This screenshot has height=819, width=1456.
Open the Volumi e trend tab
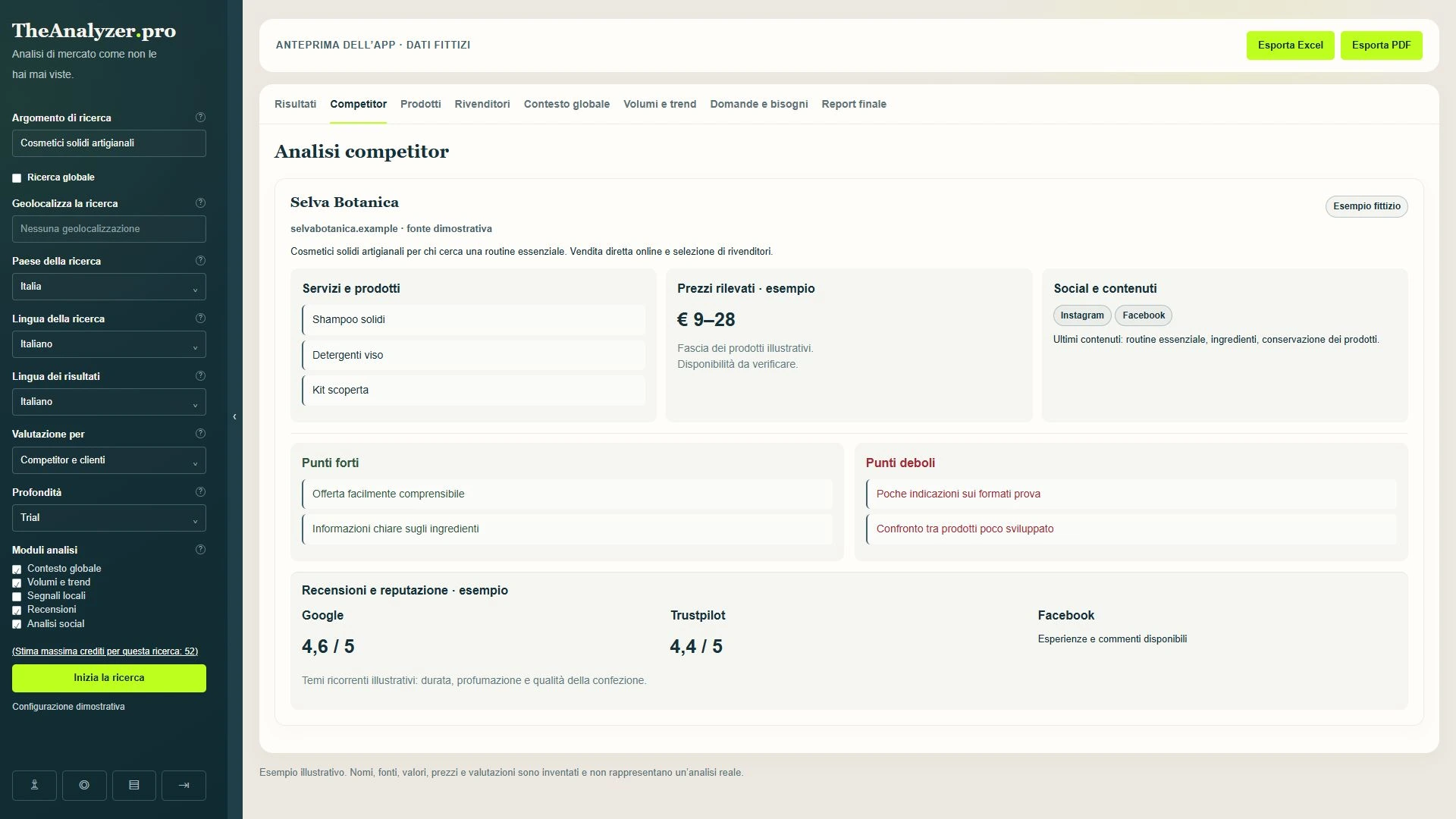coord(660,104)
